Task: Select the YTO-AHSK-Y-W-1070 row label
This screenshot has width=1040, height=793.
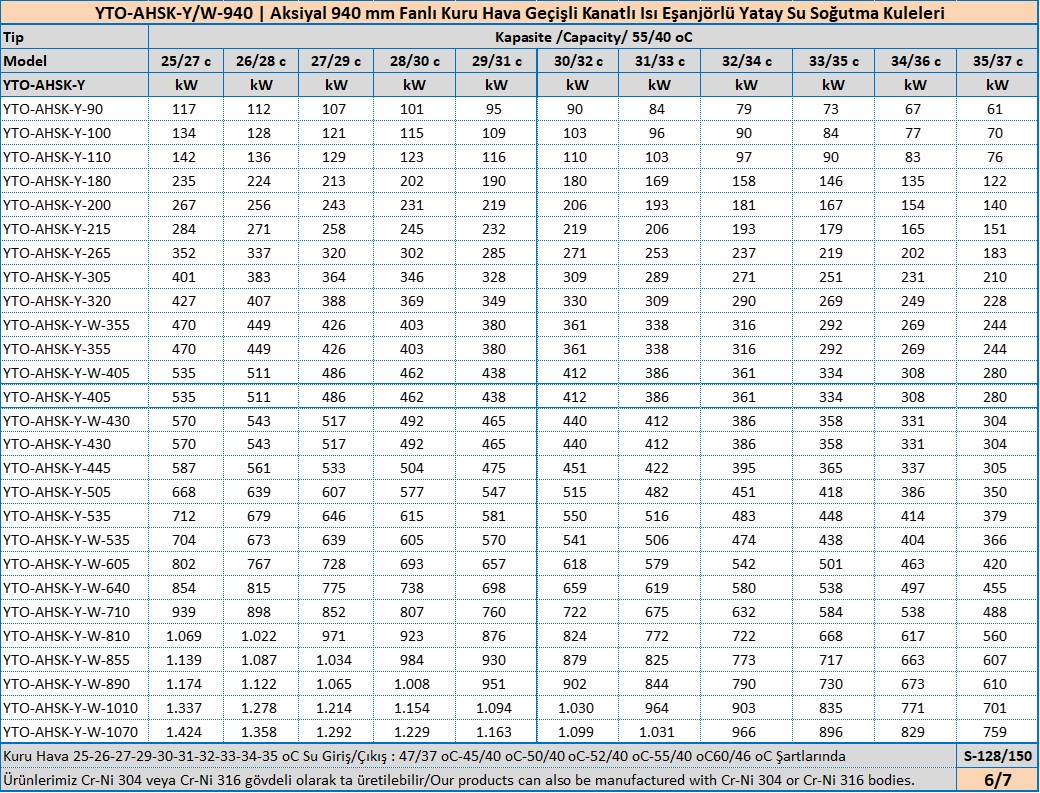Action: click(70, 731)
